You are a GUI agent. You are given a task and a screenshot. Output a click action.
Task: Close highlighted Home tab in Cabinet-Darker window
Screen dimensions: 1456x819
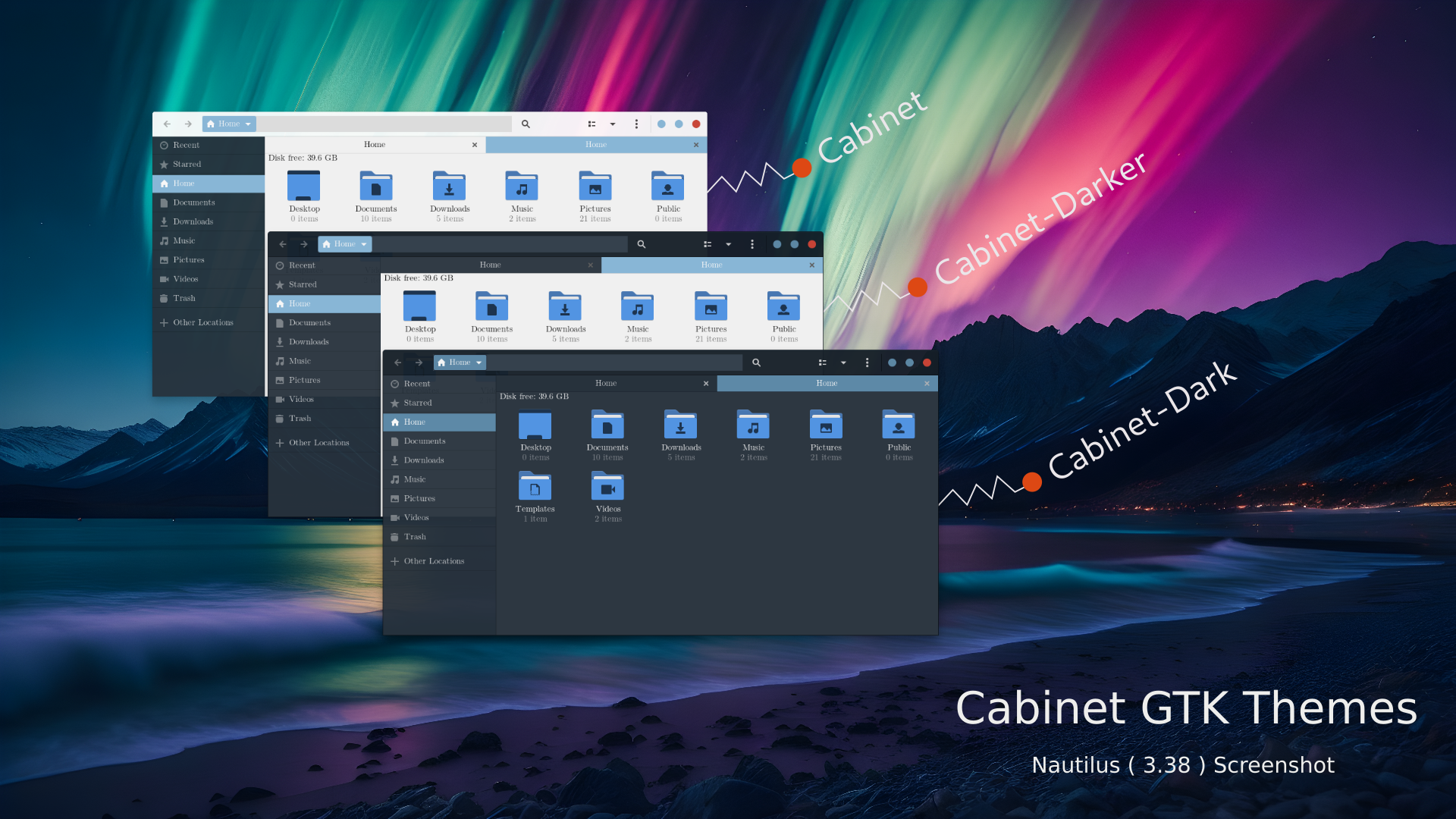pos(811,265)
